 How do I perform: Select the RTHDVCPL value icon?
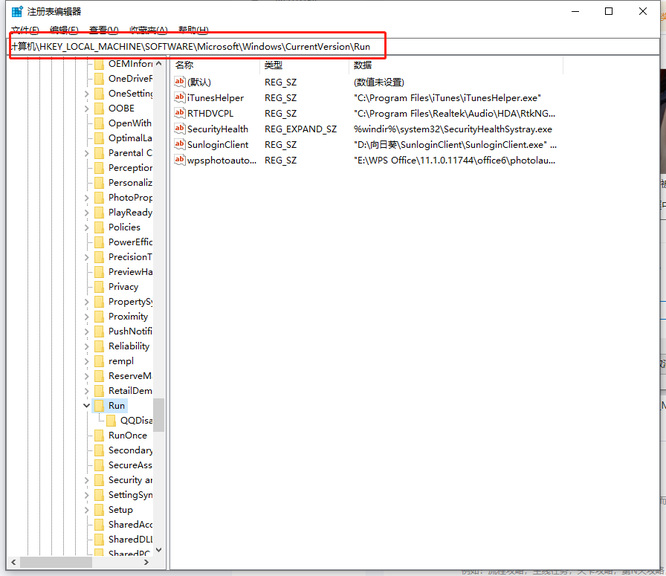(180, 114)
